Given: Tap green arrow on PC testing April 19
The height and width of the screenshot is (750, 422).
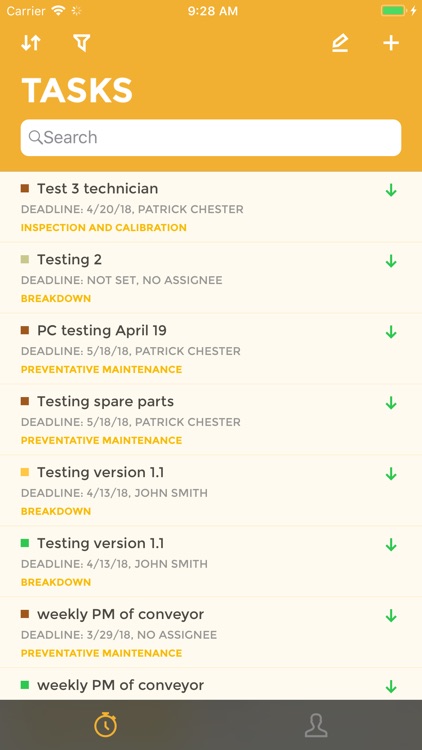Looking at the screenshot, I should pos(391,332).
